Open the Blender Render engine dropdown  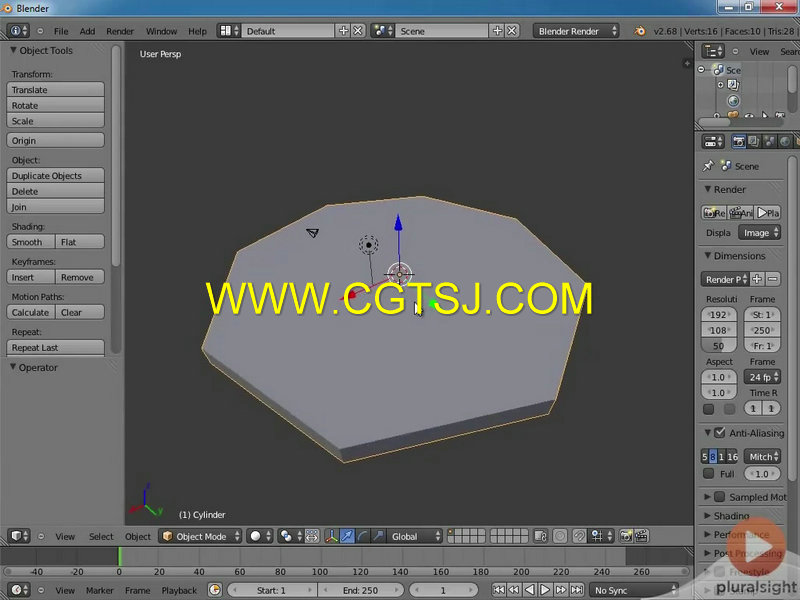577,31
